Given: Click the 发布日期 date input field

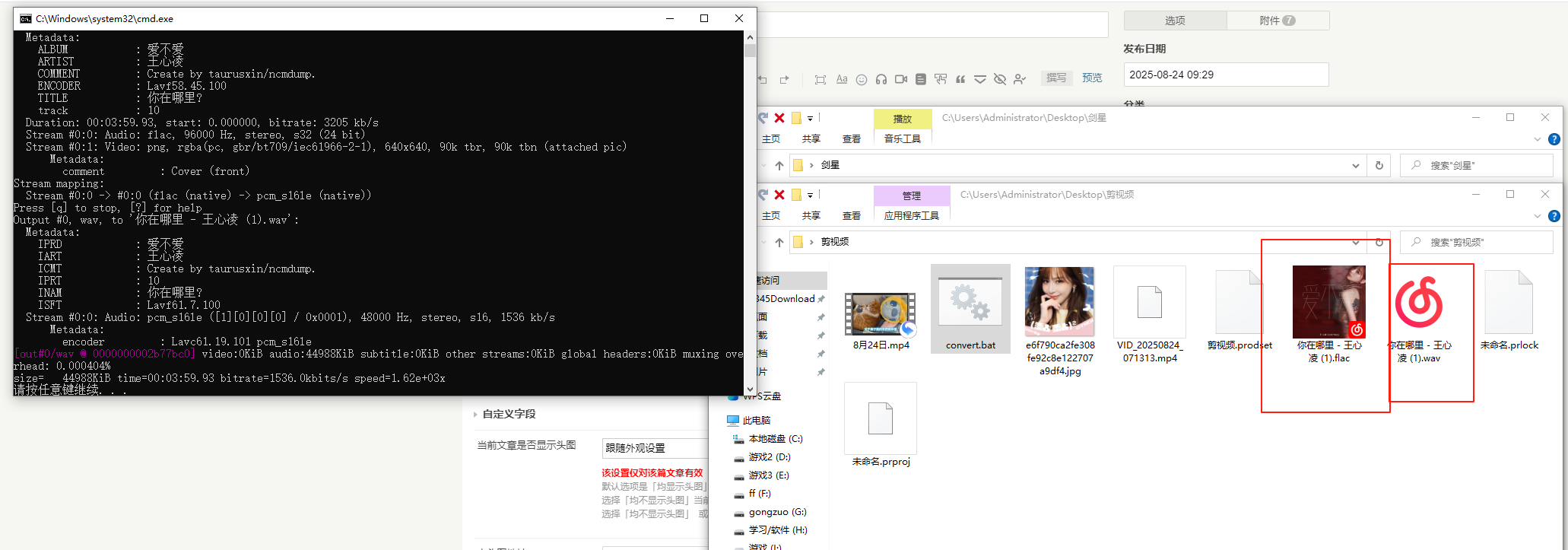Looking at the screenshot, I should 1225,75.
